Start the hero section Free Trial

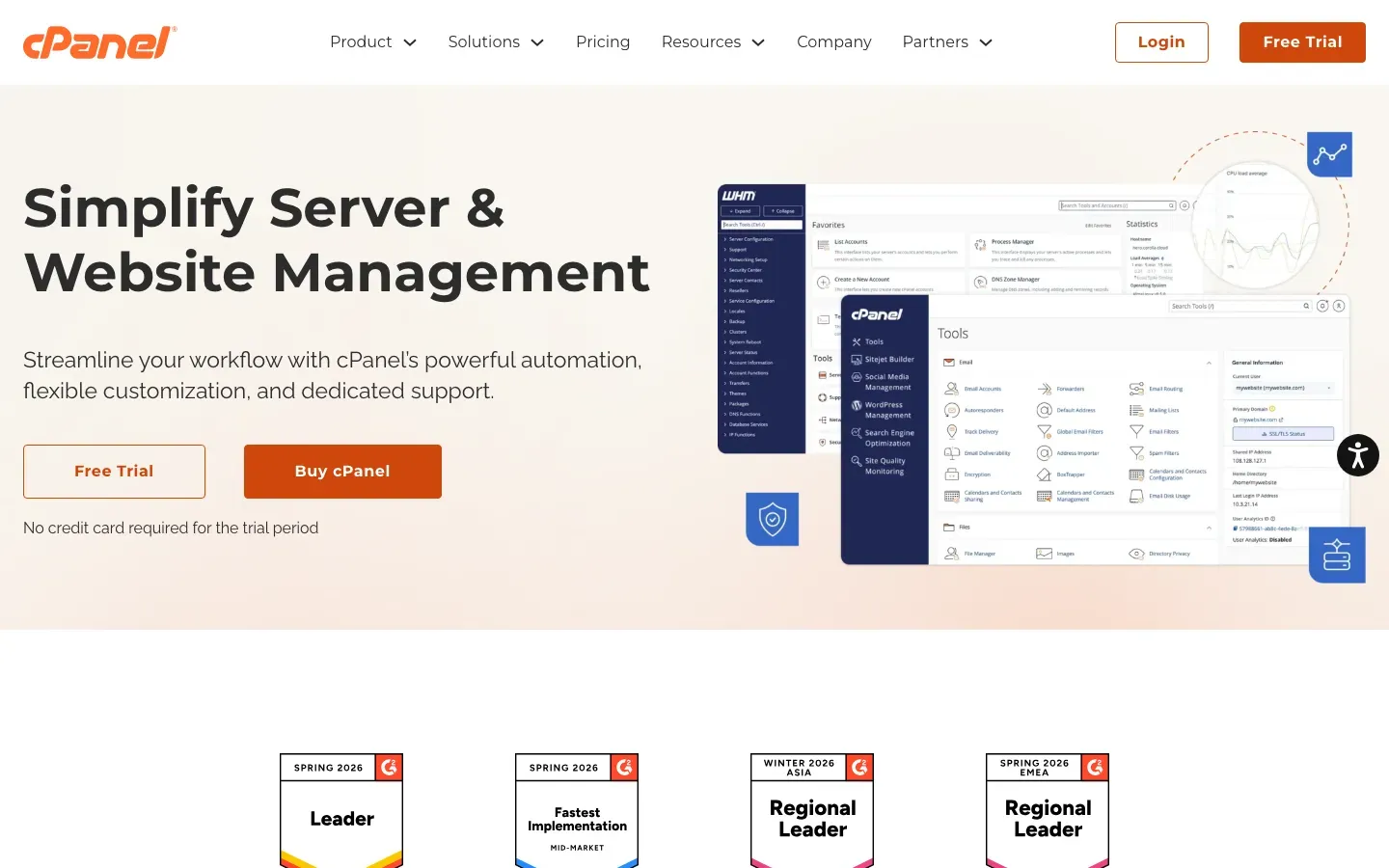click(x=114, y=472)
